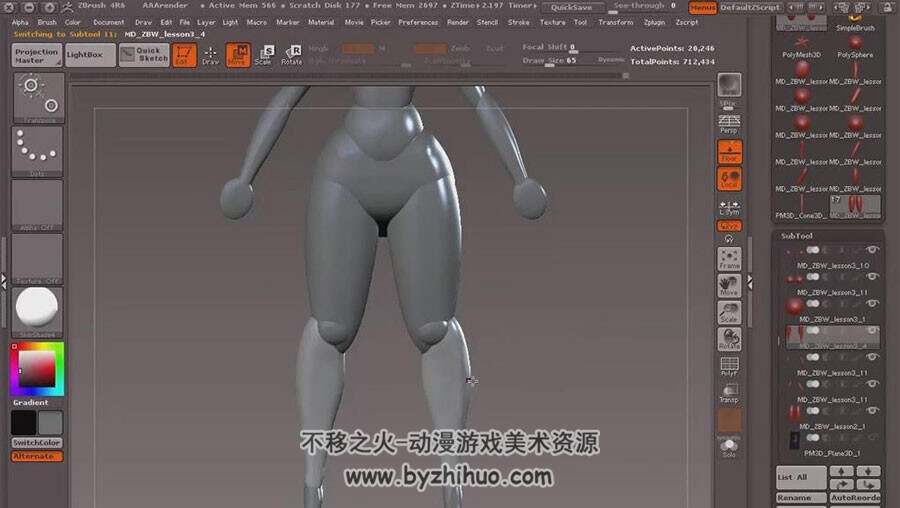
Task: Move subtool up with curved arrow
Action: 841,486
